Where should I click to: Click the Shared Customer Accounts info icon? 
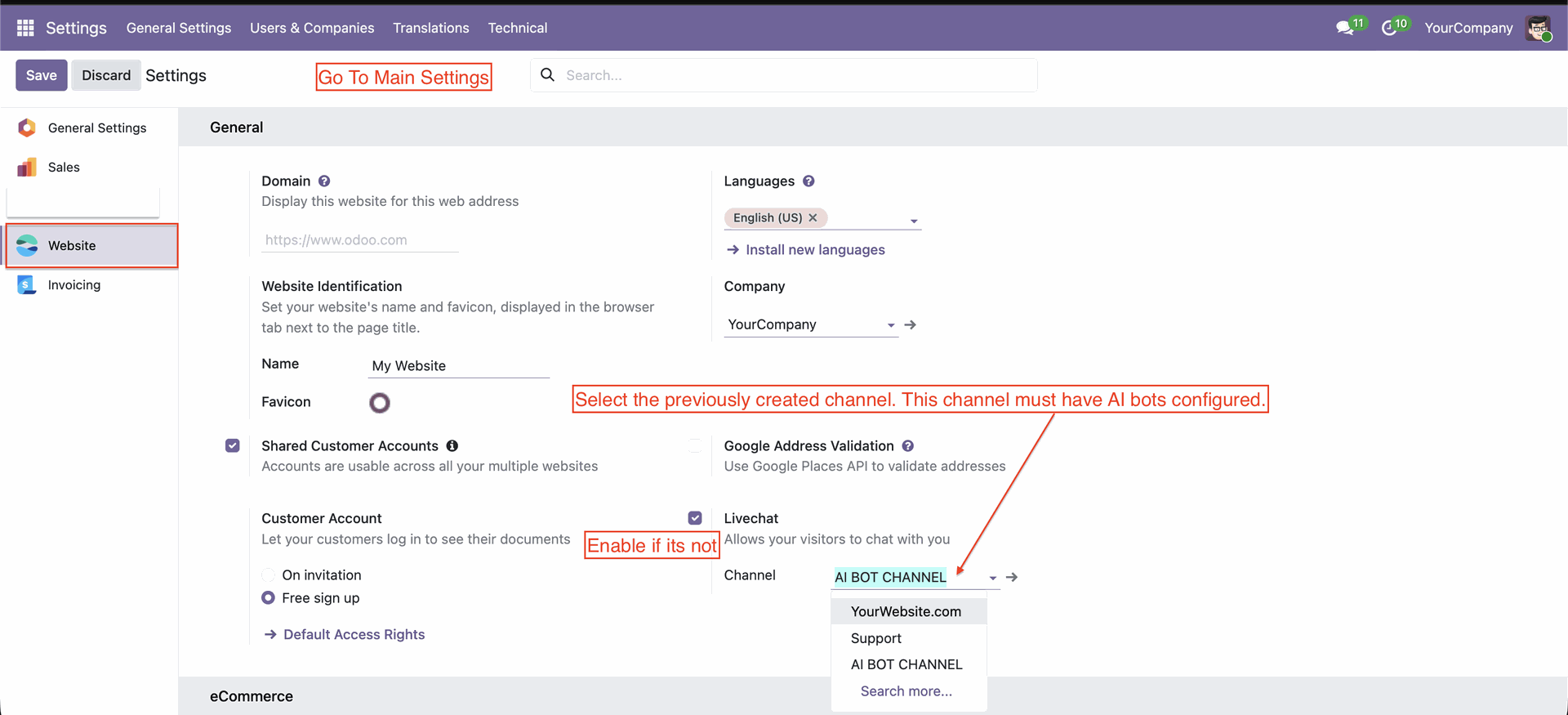(452, 446)
